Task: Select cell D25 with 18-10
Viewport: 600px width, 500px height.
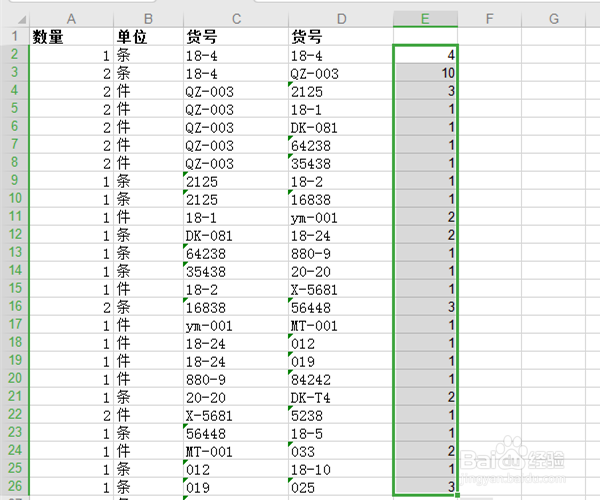Action: click(x=341, y=469)
